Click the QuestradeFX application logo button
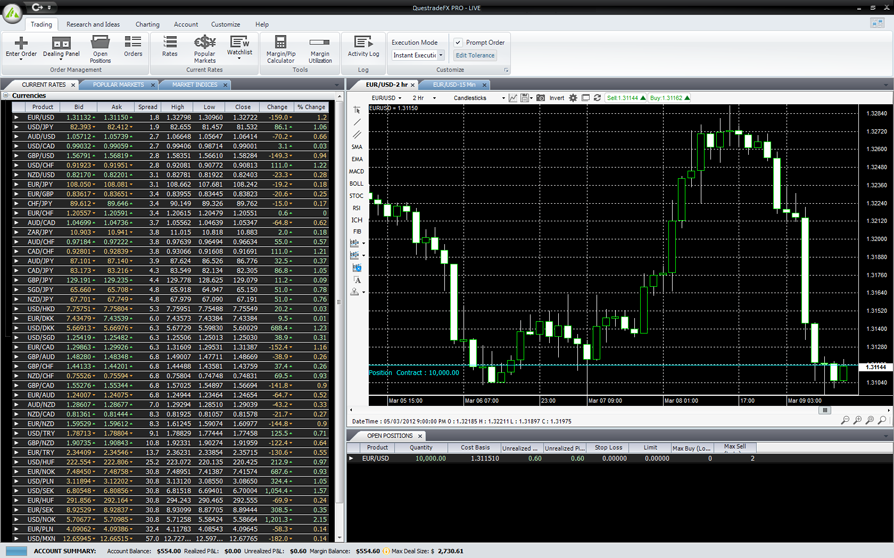This screenshot has height=558, width=894. click(13, 13)
